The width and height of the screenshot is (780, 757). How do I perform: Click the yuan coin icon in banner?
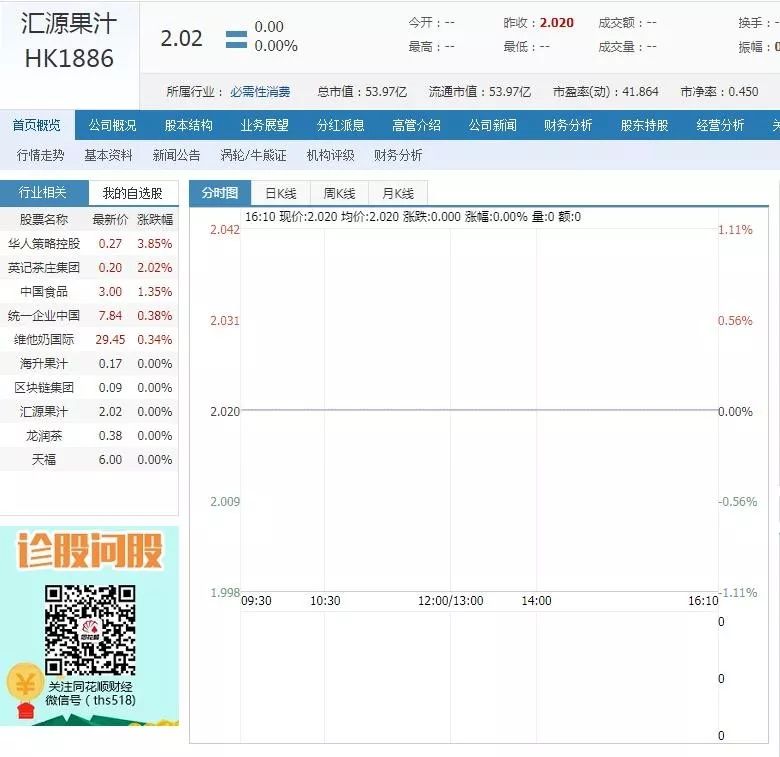tap(23, 684)
